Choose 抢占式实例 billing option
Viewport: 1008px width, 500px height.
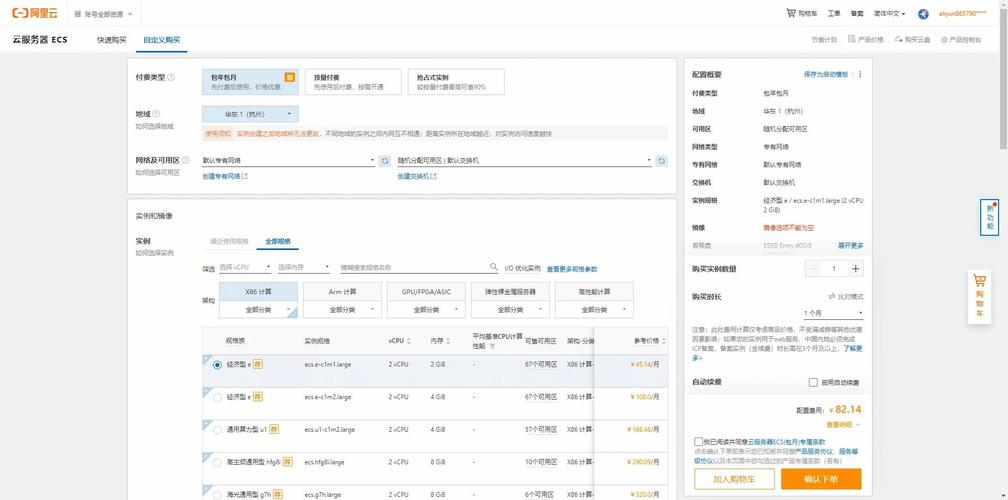456,82
